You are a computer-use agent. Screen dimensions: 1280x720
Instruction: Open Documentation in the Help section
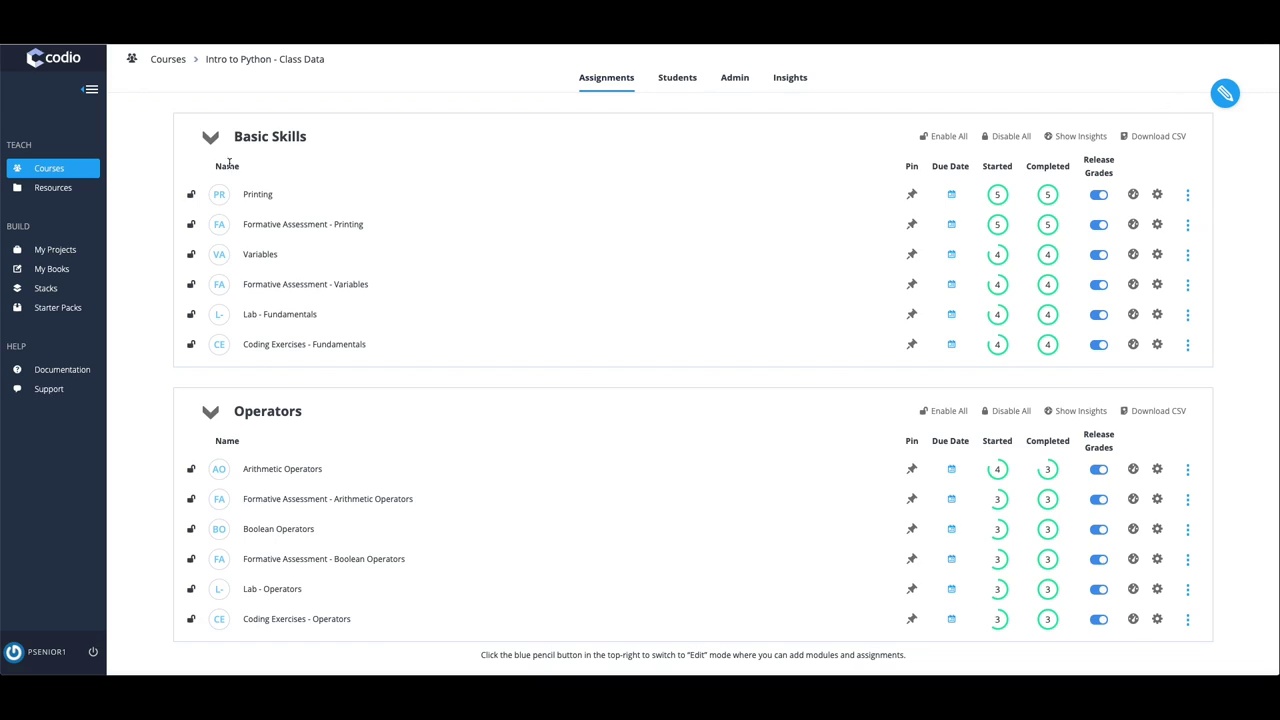(x=62, y=370)
